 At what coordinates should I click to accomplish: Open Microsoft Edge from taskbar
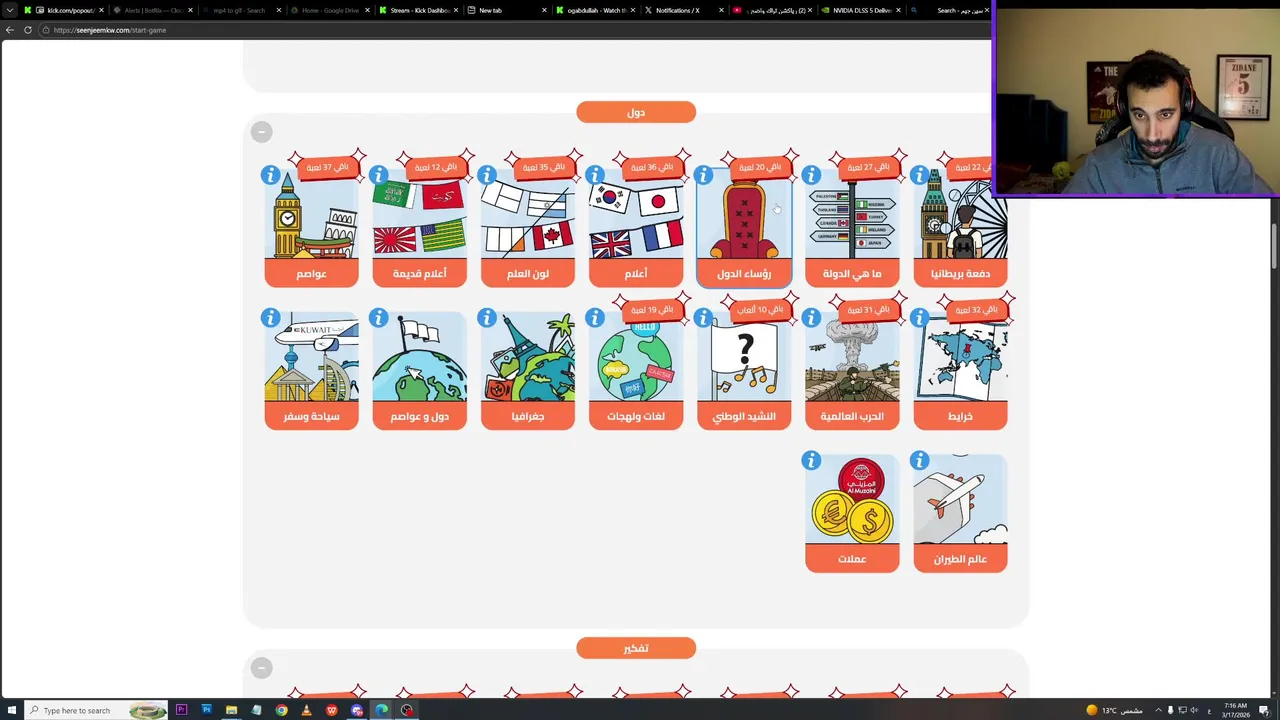click(x=381, y=710)
